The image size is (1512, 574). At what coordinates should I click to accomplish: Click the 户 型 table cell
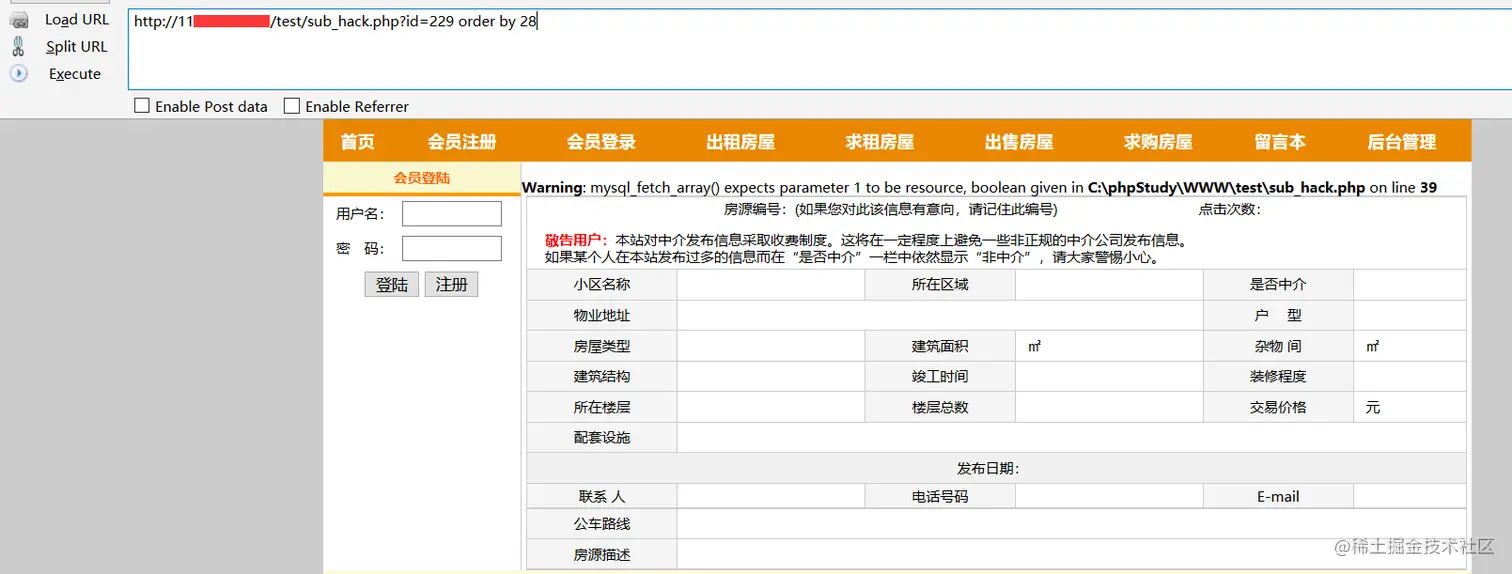pos(1278,315)
